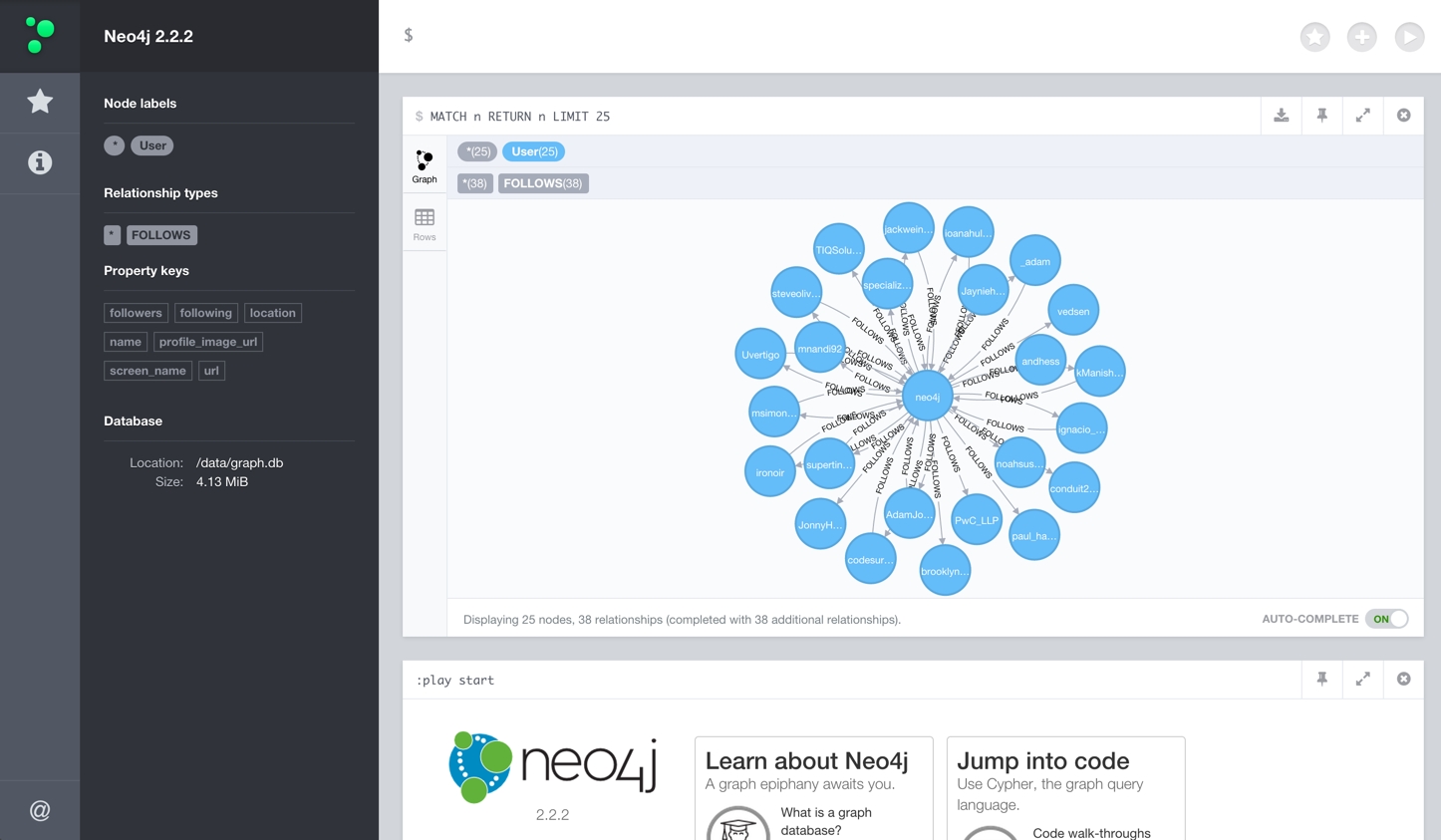Viewport: 1441px width, 840px height.
Task: Click the User(25) label badge
Action: [533, 151]
